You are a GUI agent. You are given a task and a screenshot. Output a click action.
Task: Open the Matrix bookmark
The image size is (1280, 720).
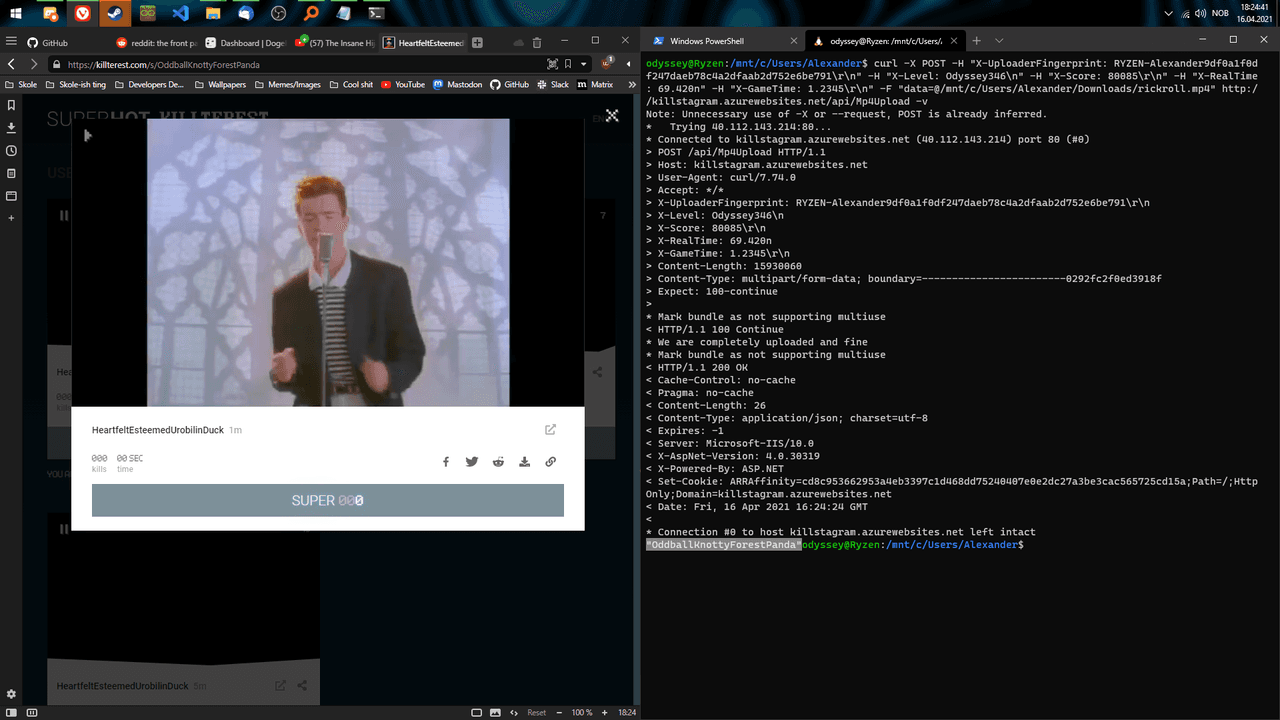(595, 85)
